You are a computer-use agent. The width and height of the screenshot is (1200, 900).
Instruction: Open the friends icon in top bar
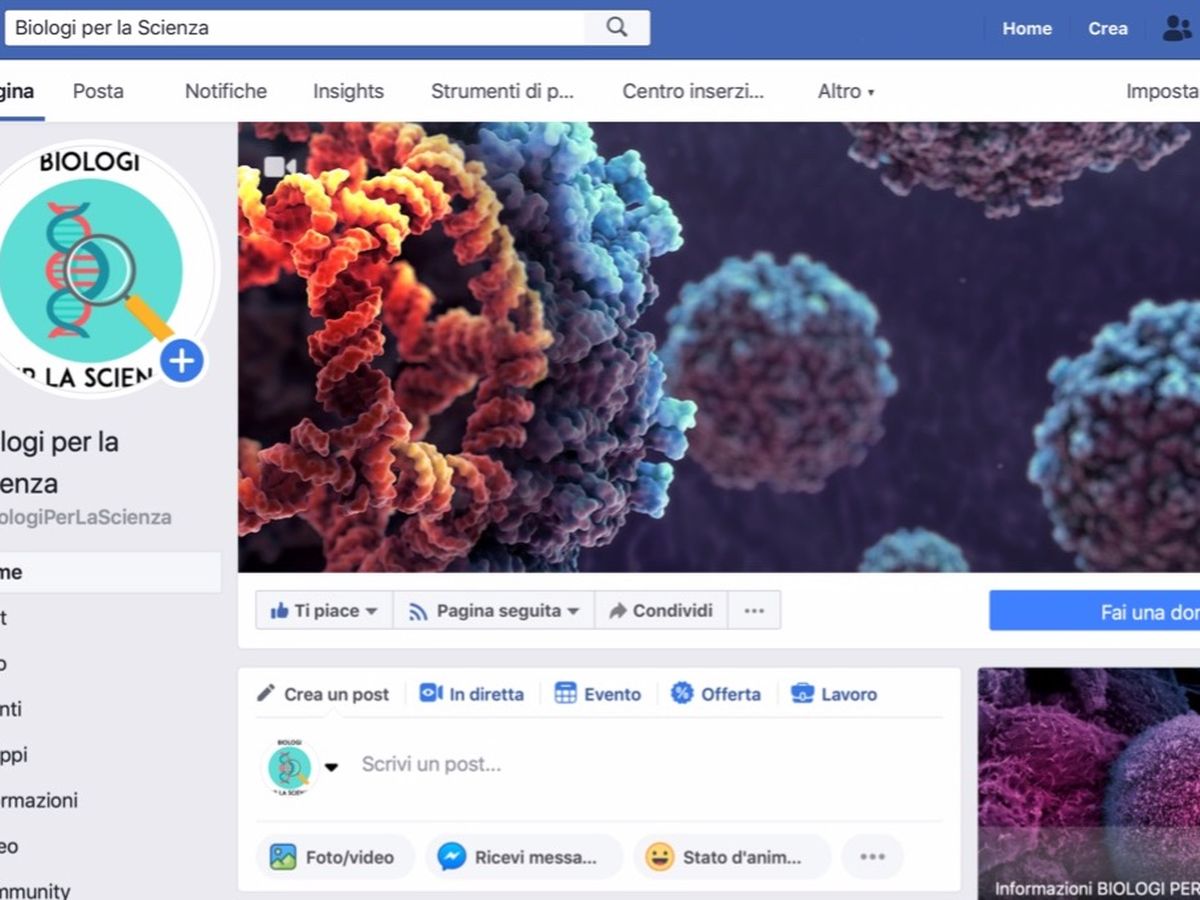pyautogui.click(x=1176, y=28)
